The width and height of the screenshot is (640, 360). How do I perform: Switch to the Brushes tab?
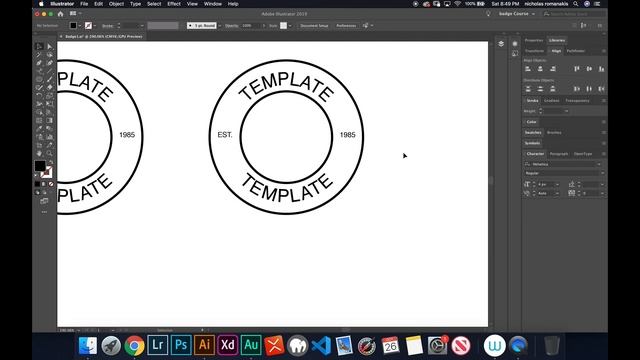pyautogui.click(x=554, y=133)
